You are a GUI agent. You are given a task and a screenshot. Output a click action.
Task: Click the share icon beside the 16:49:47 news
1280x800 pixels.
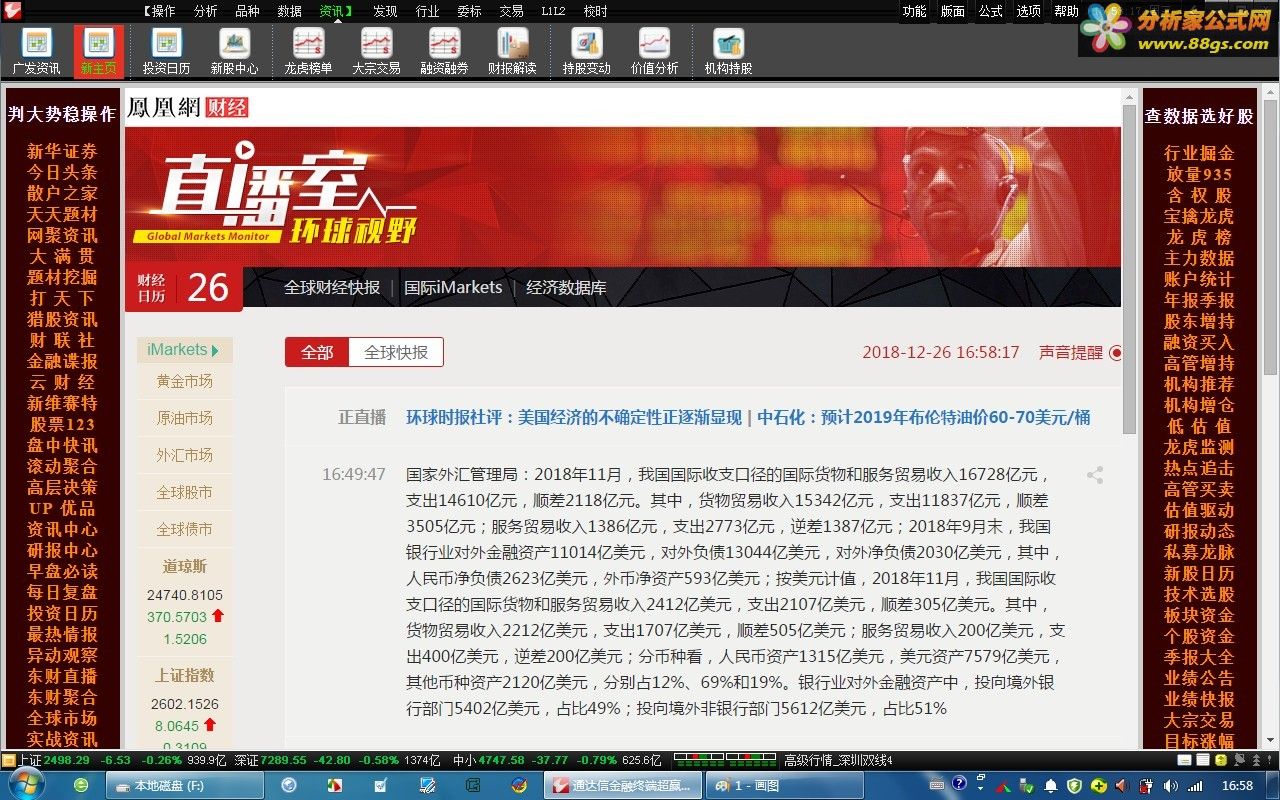[1095, 476]
